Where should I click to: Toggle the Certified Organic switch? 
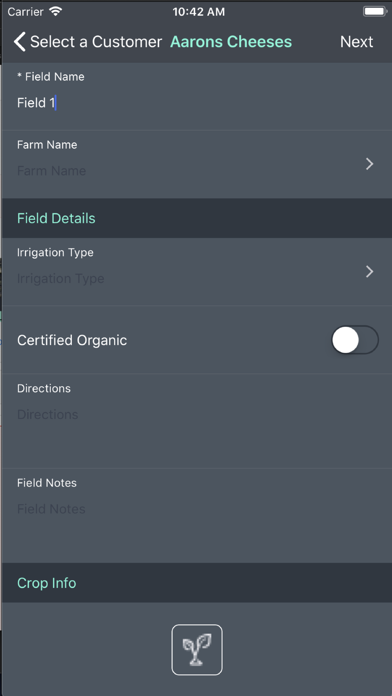click(355, 340)
